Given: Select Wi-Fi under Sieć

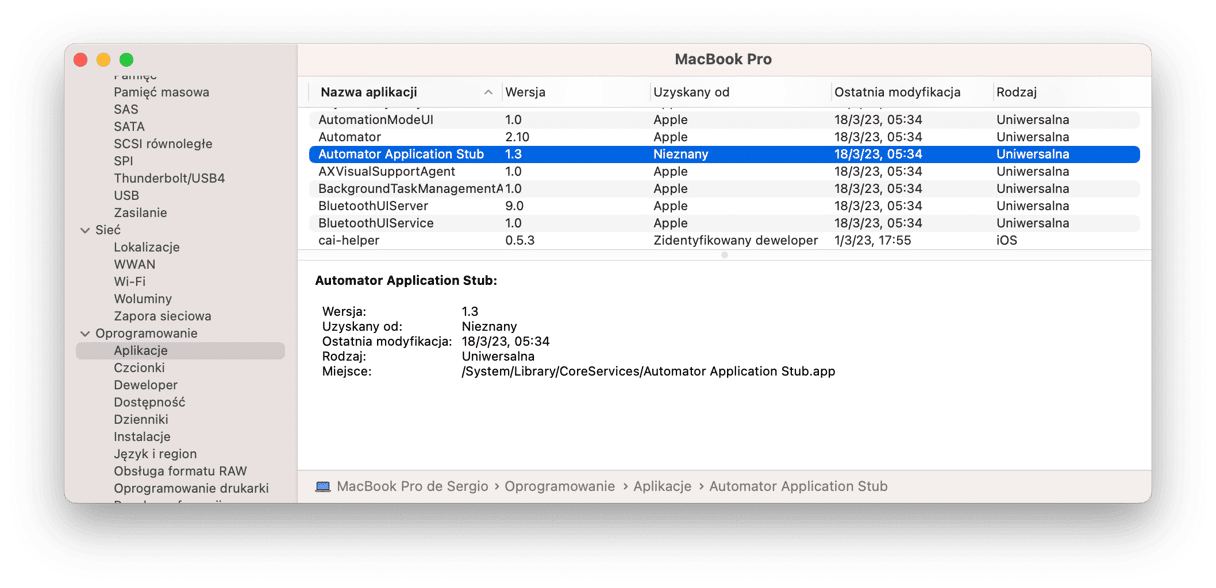Looking at the screenshot, I should 129,282.
